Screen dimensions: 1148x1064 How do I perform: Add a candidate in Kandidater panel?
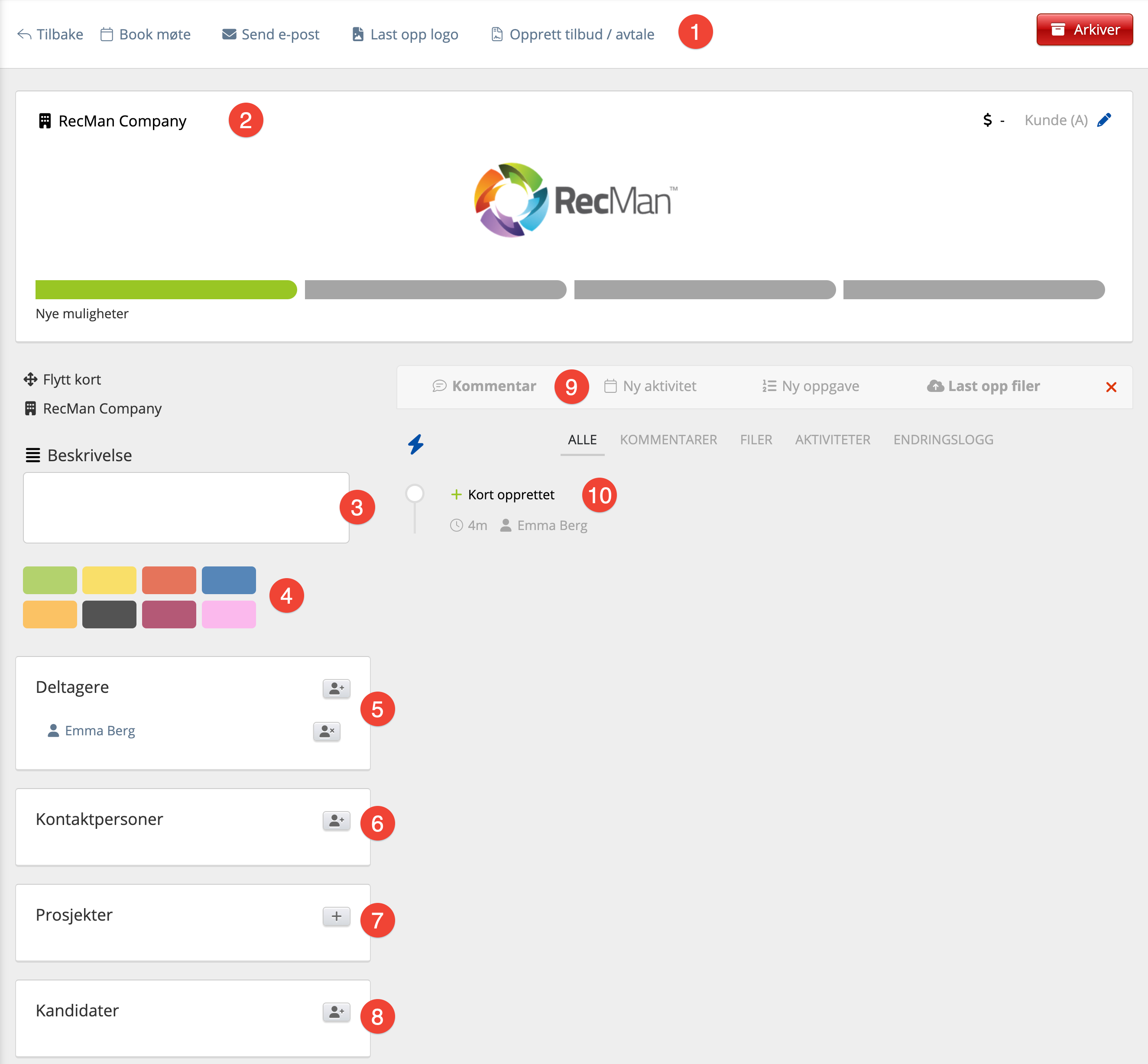[x=337, y=1012]
